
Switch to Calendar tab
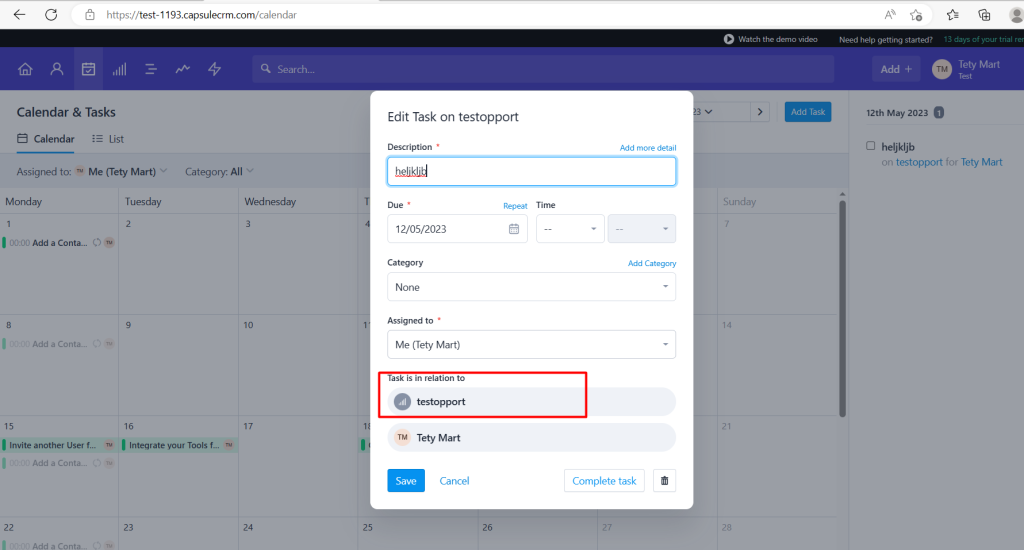tap(46, 139)
